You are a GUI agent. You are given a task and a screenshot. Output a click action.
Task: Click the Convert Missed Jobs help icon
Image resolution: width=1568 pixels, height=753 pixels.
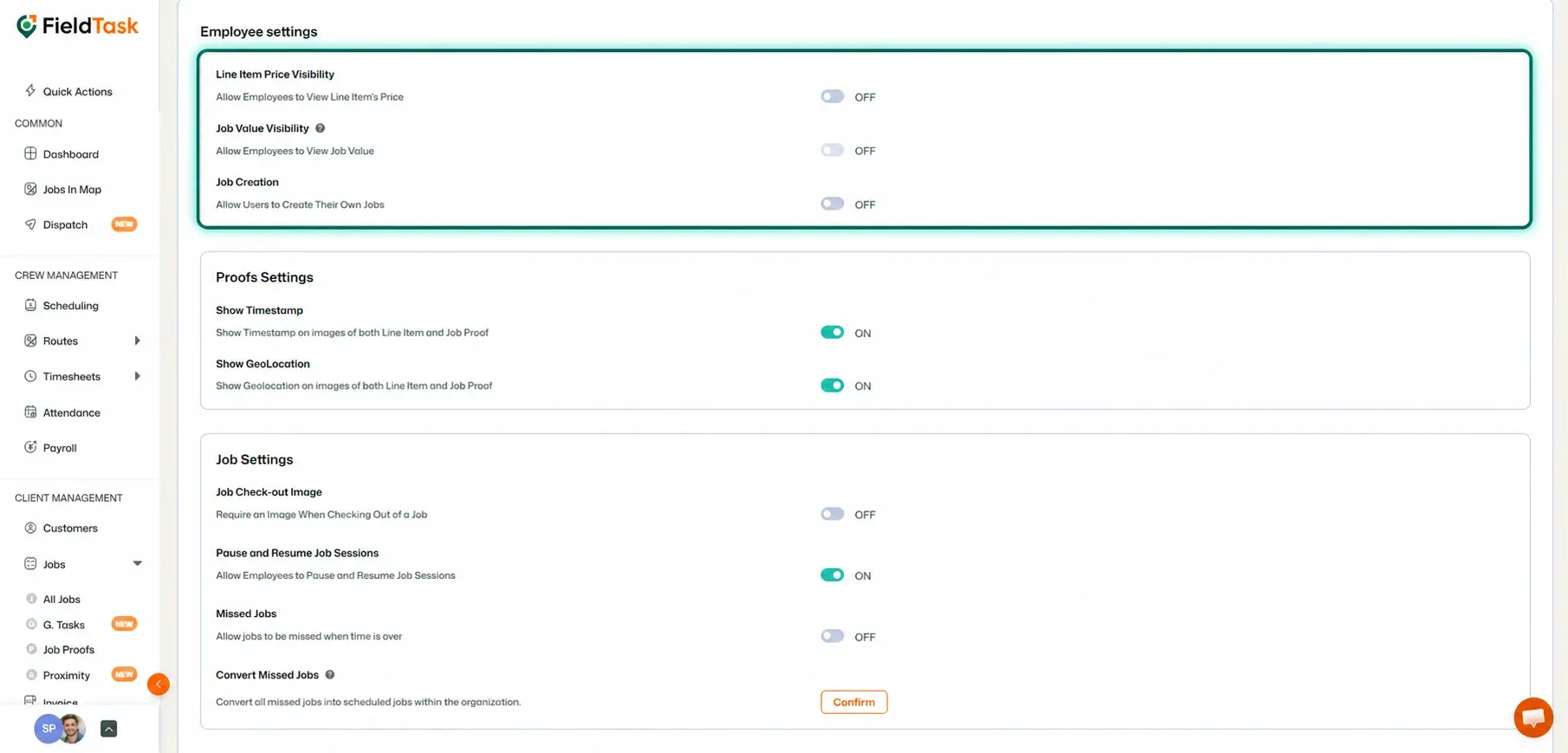click(x=330, y=675)
